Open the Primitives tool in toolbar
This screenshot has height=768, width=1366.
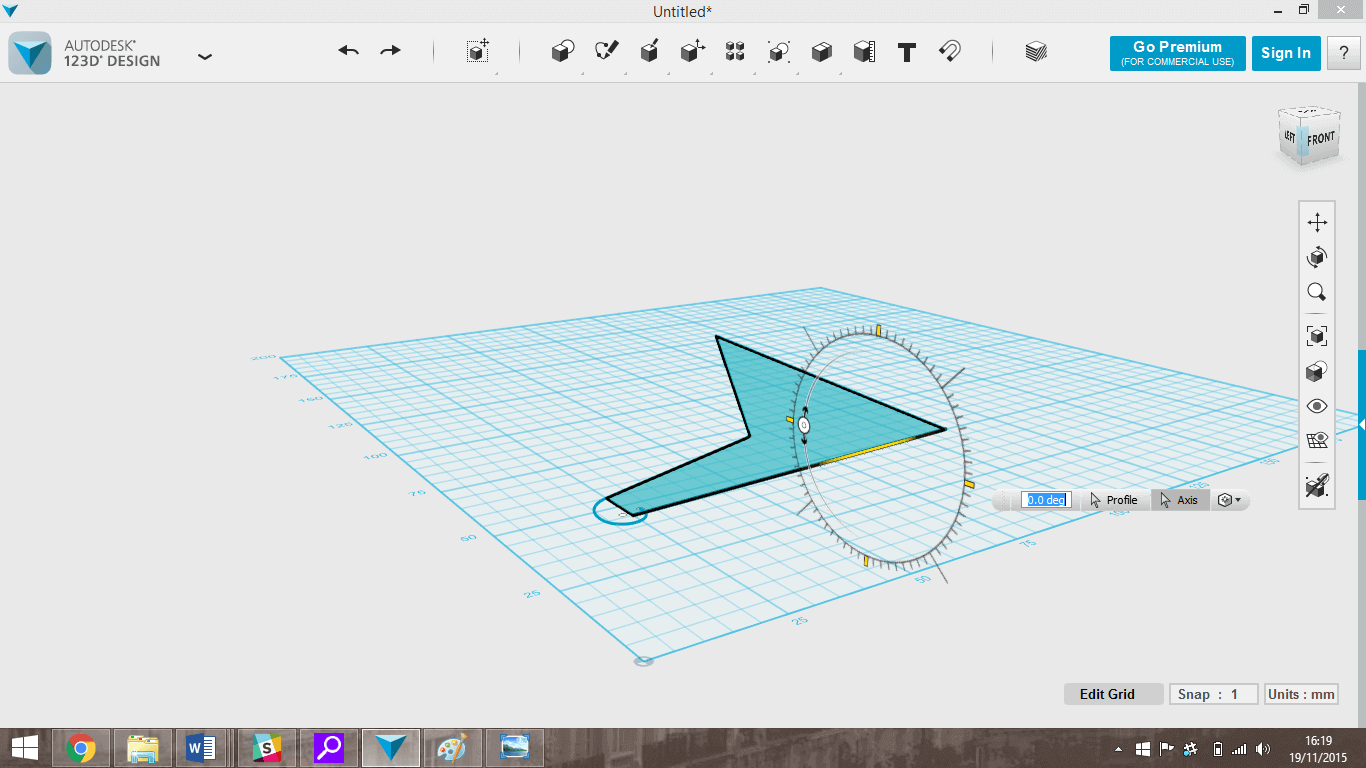[x=563, y=52]
